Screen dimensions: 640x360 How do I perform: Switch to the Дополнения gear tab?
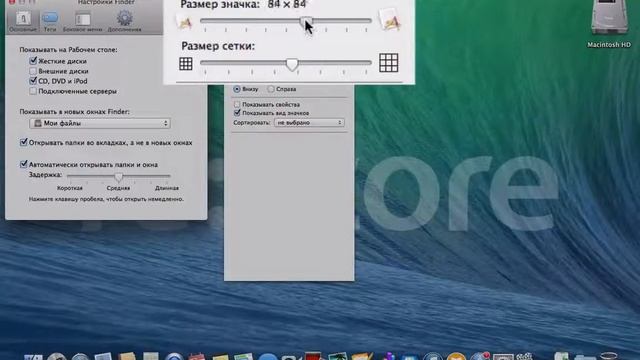click(124, 22)
